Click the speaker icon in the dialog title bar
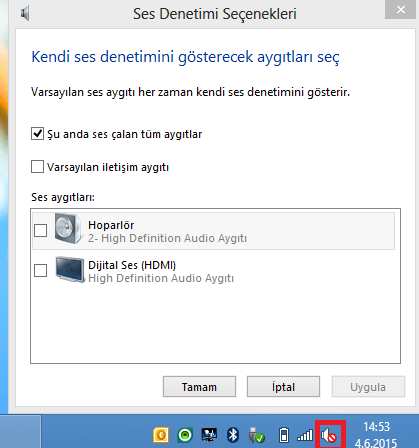The height and width of the screenshot is (448, 419). 25,14
